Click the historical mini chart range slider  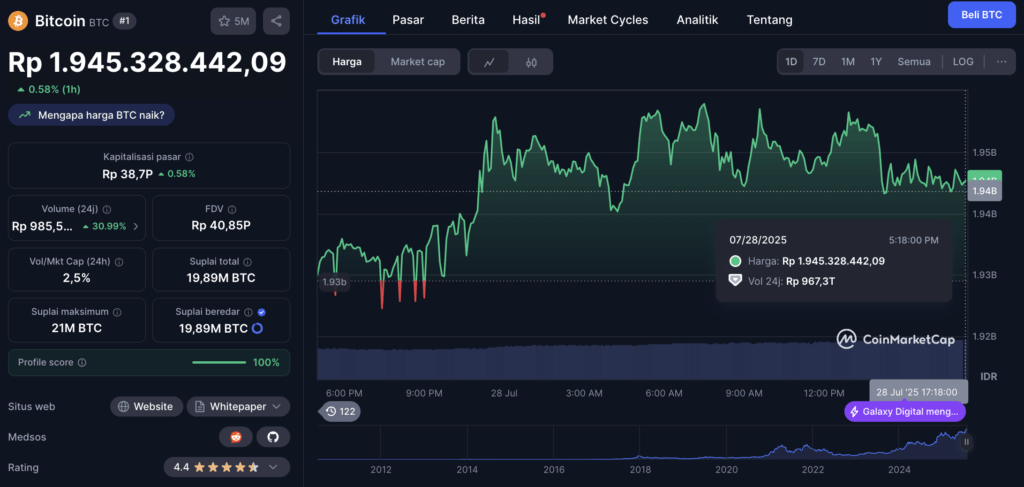(641, 442)
